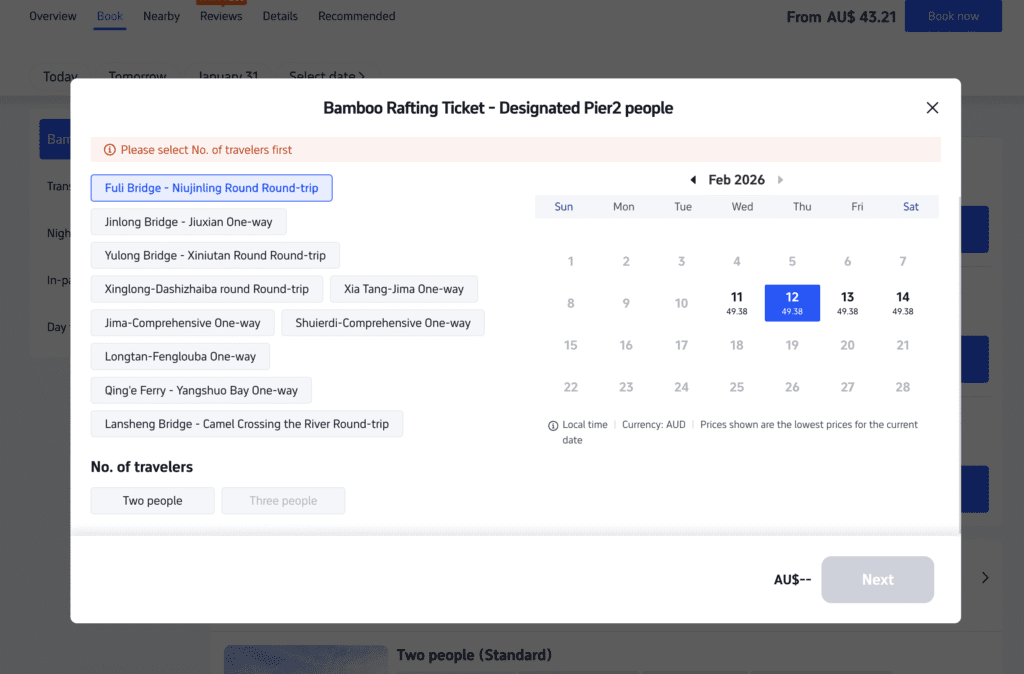Select Fuli Bridge - Niujinling Round-trip option
The height and width of the screenshot is (674, 1024).
pos(211,188)
